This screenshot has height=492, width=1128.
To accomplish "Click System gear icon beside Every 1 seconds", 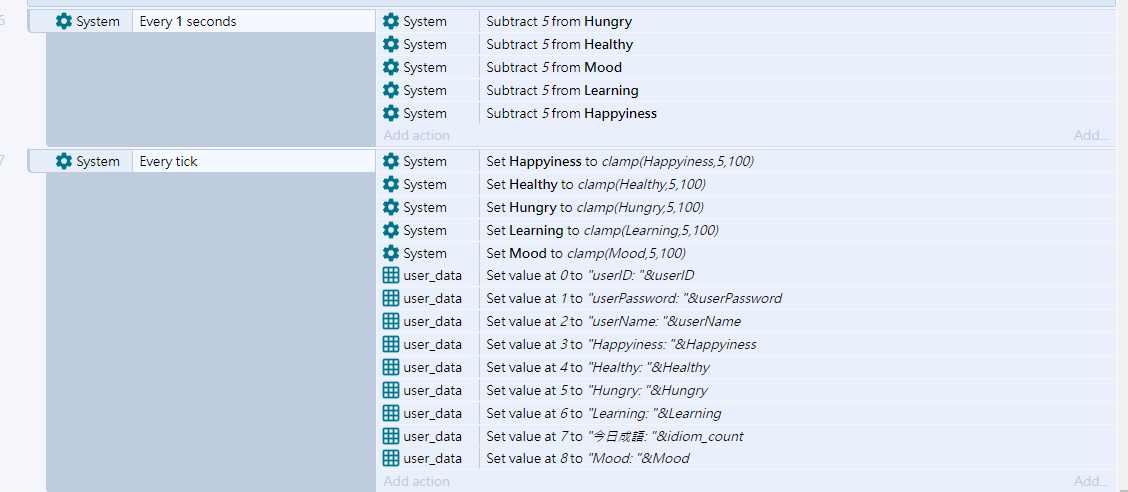I will click(x=63, y=22).
